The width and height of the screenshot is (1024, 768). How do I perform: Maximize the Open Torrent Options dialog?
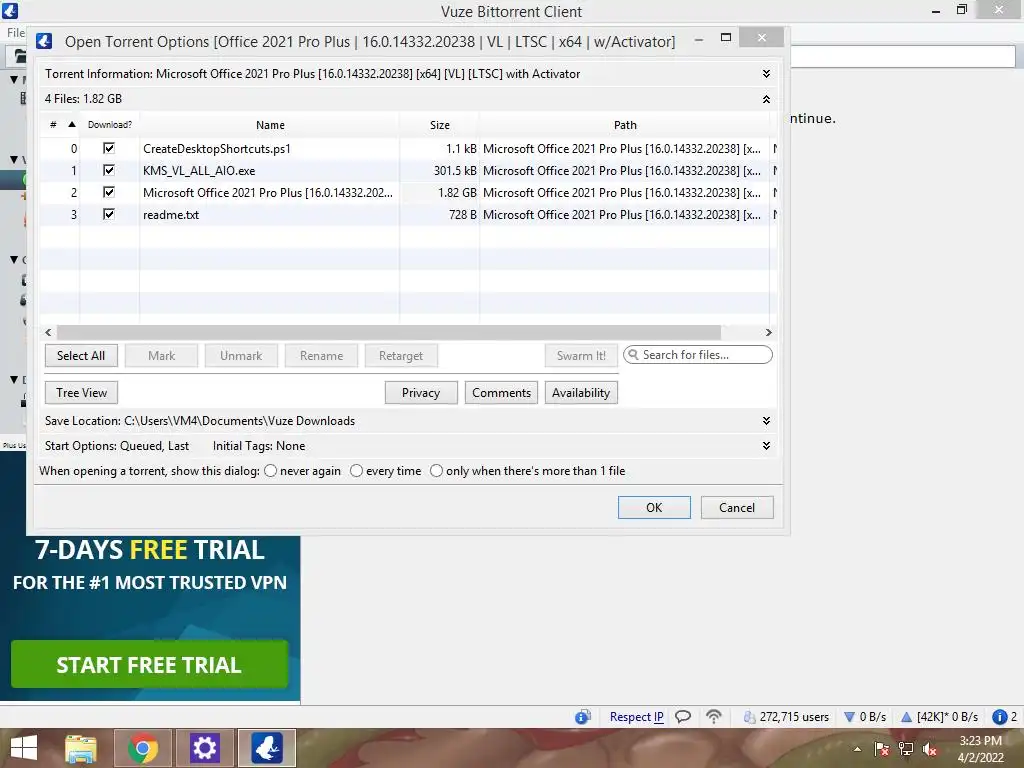click(726, 38)
